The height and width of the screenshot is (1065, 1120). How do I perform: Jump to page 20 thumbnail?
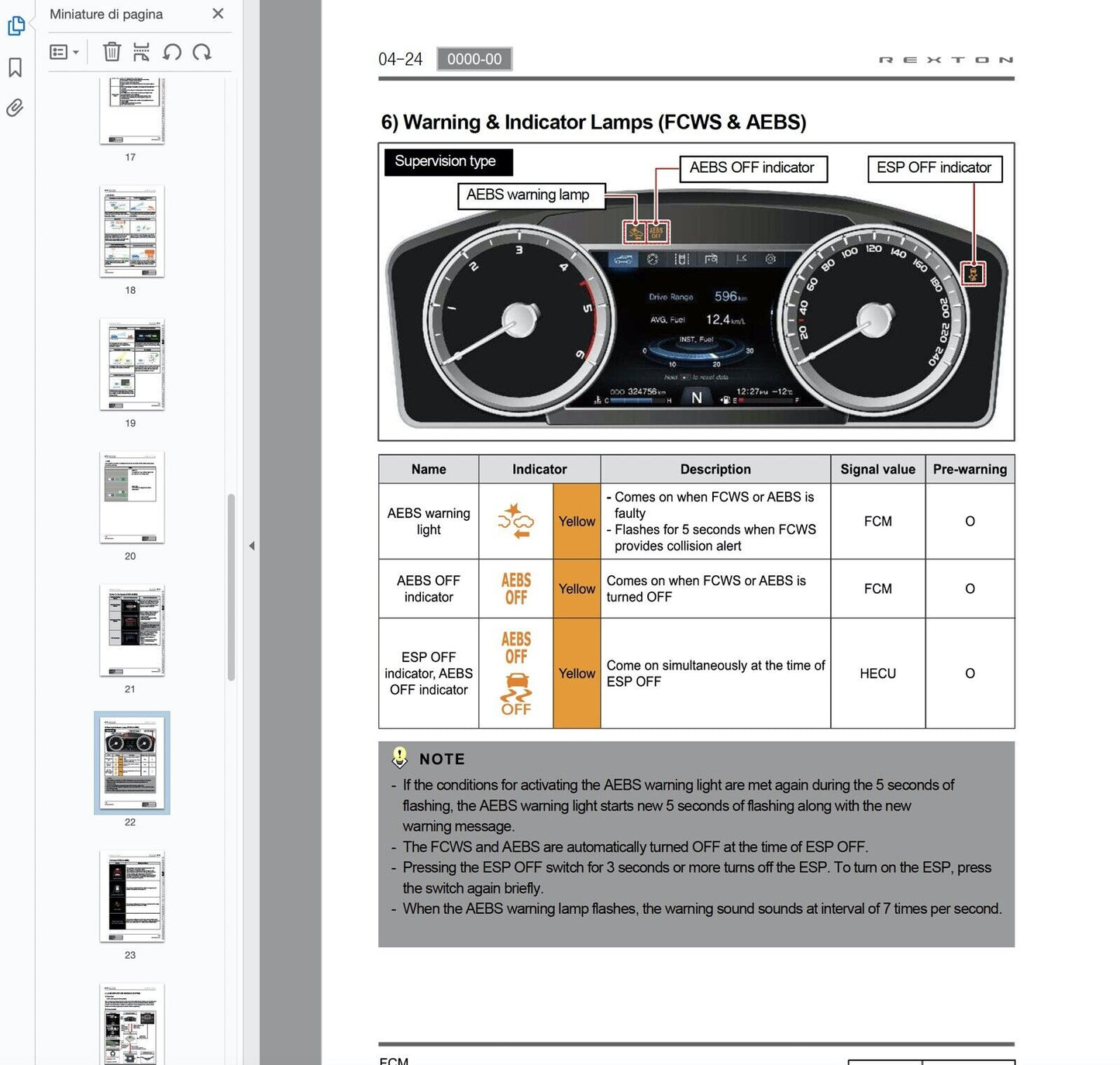131,497
